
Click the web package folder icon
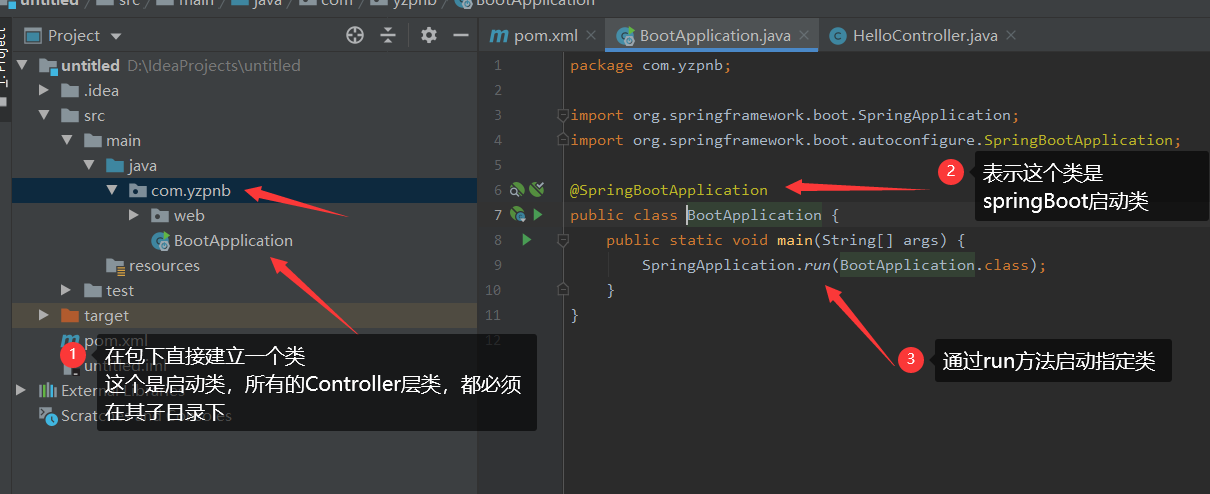click(x=160, y=215)
